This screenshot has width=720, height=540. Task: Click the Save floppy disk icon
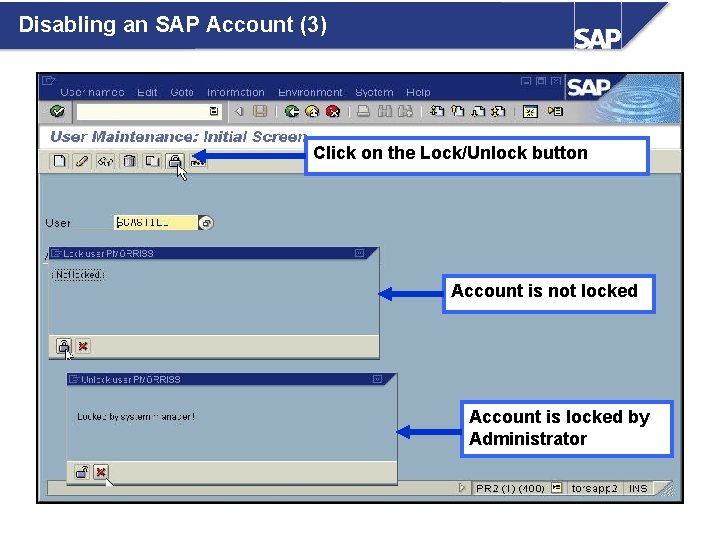click(260, 111)
